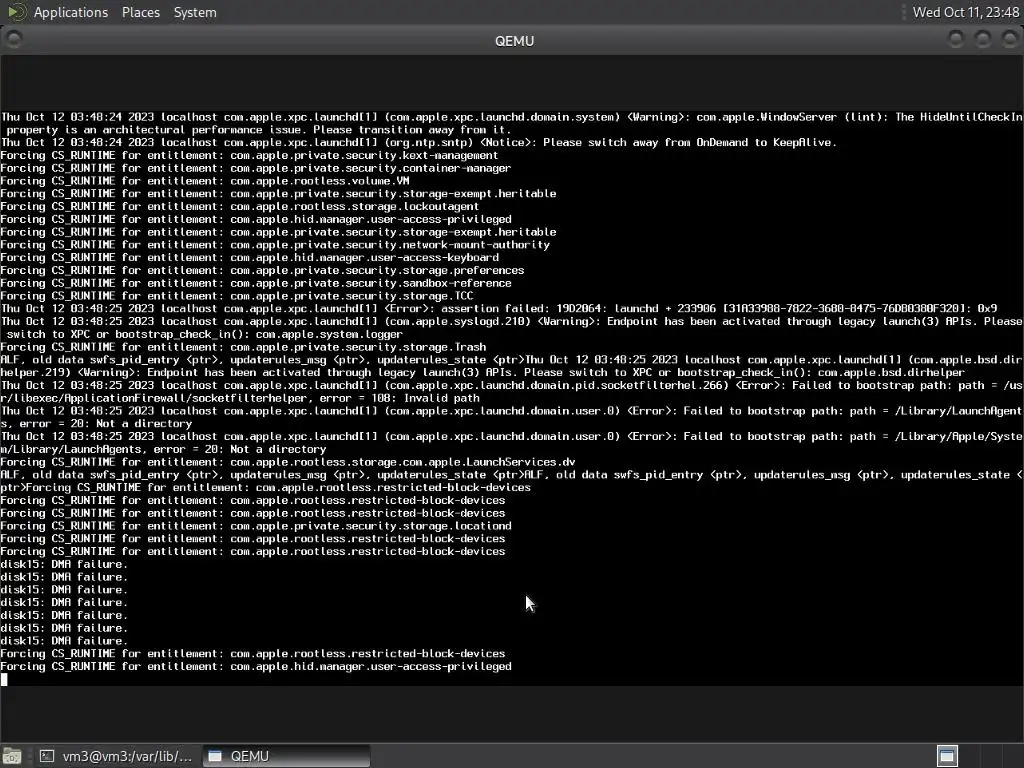Click the clock showing Wed Oct 11, 23:48
1024x768 pixels.
click(965, 12)
